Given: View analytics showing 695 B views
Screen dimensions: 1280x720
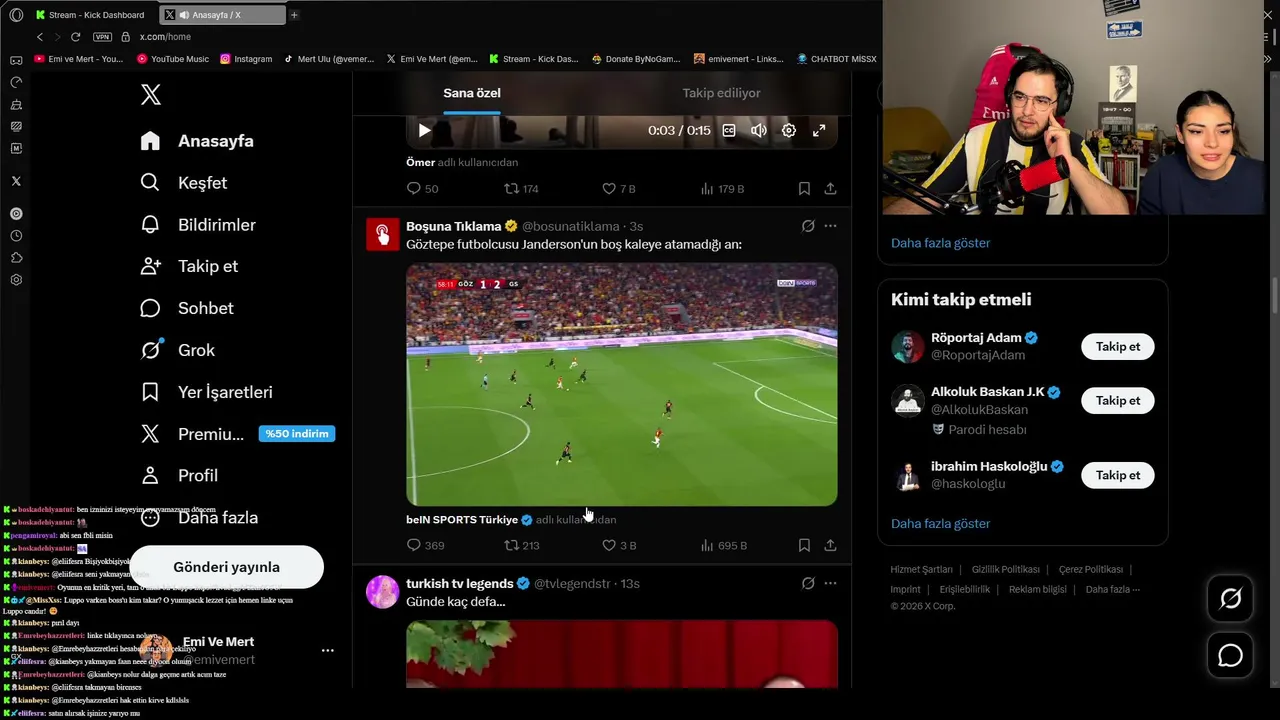Looking at the screenshot, I should (723, 545).
